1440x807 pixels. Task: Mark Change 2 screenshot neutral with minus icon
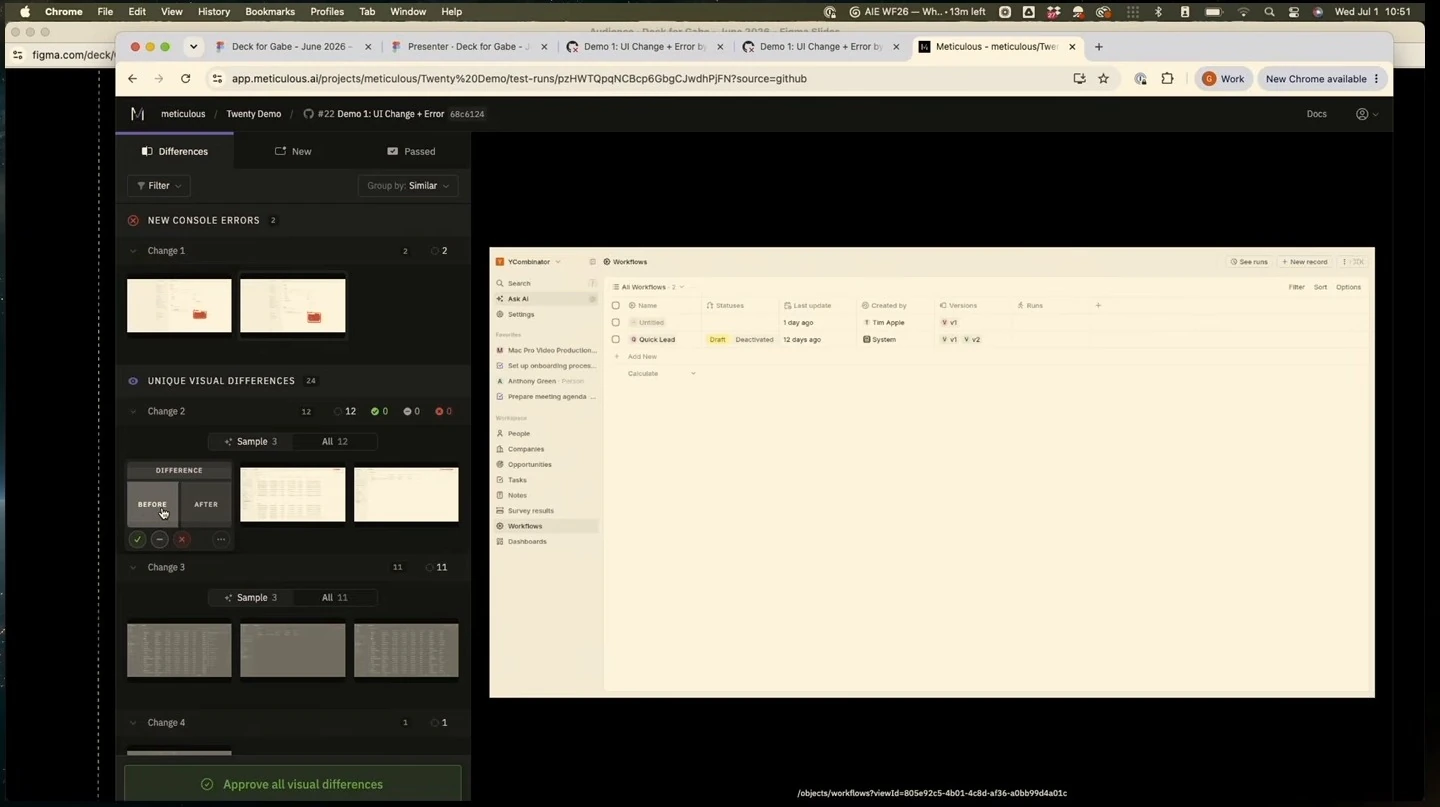point(159,539)
